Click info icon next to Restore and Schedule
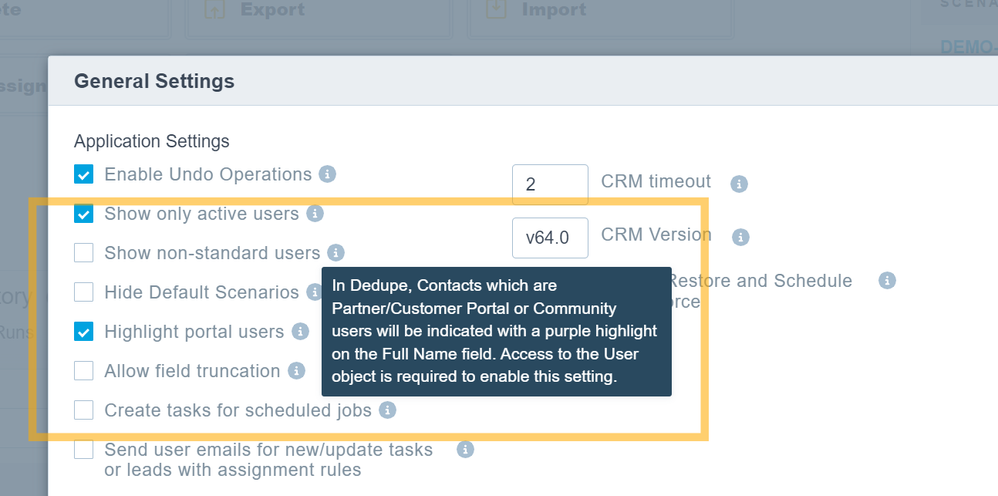Image resolution: width=998 pixels, height=496 pixels. (x=886, y=281)
